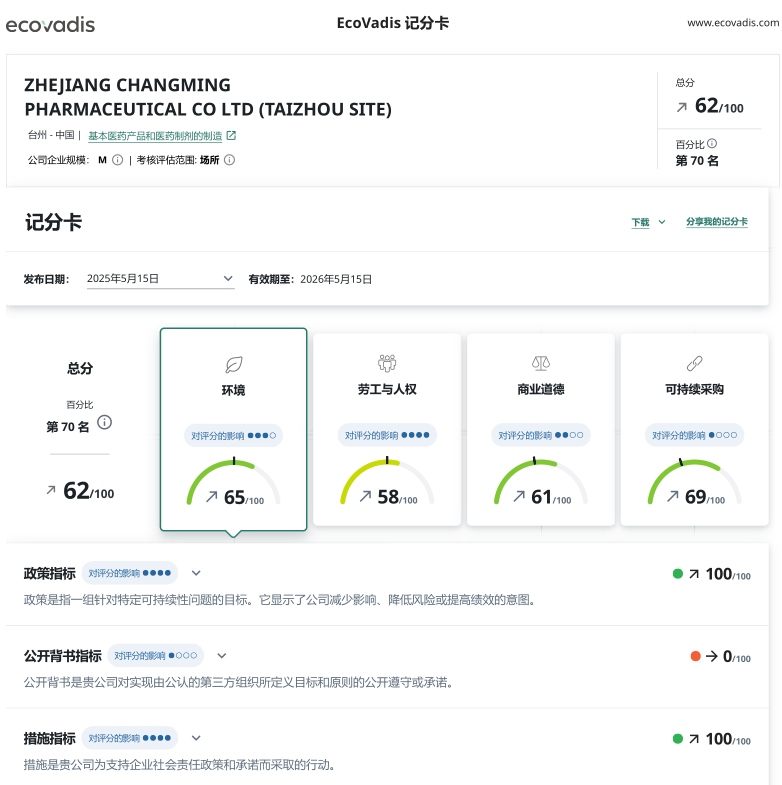This screenshot has height=785, width=782.
Task: Click the leaf icon on the 环境 card
Action: [234, 364]
